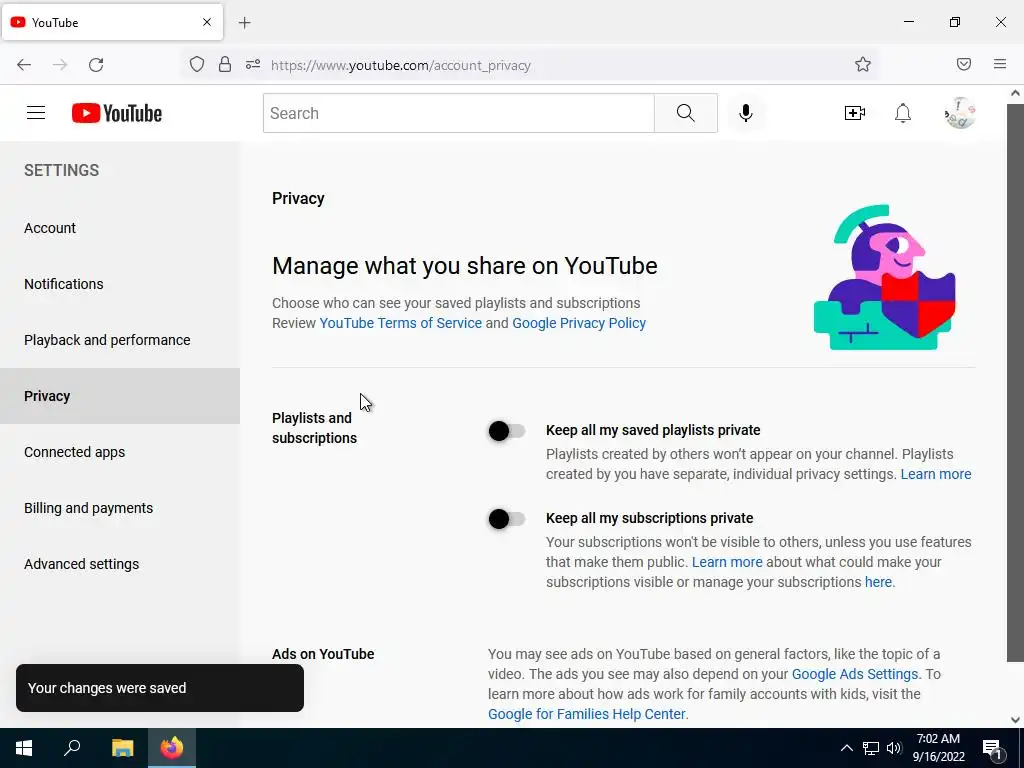1024x768 pixels.
Task: Open the notifications bell
Action: (x=903, y=113)
